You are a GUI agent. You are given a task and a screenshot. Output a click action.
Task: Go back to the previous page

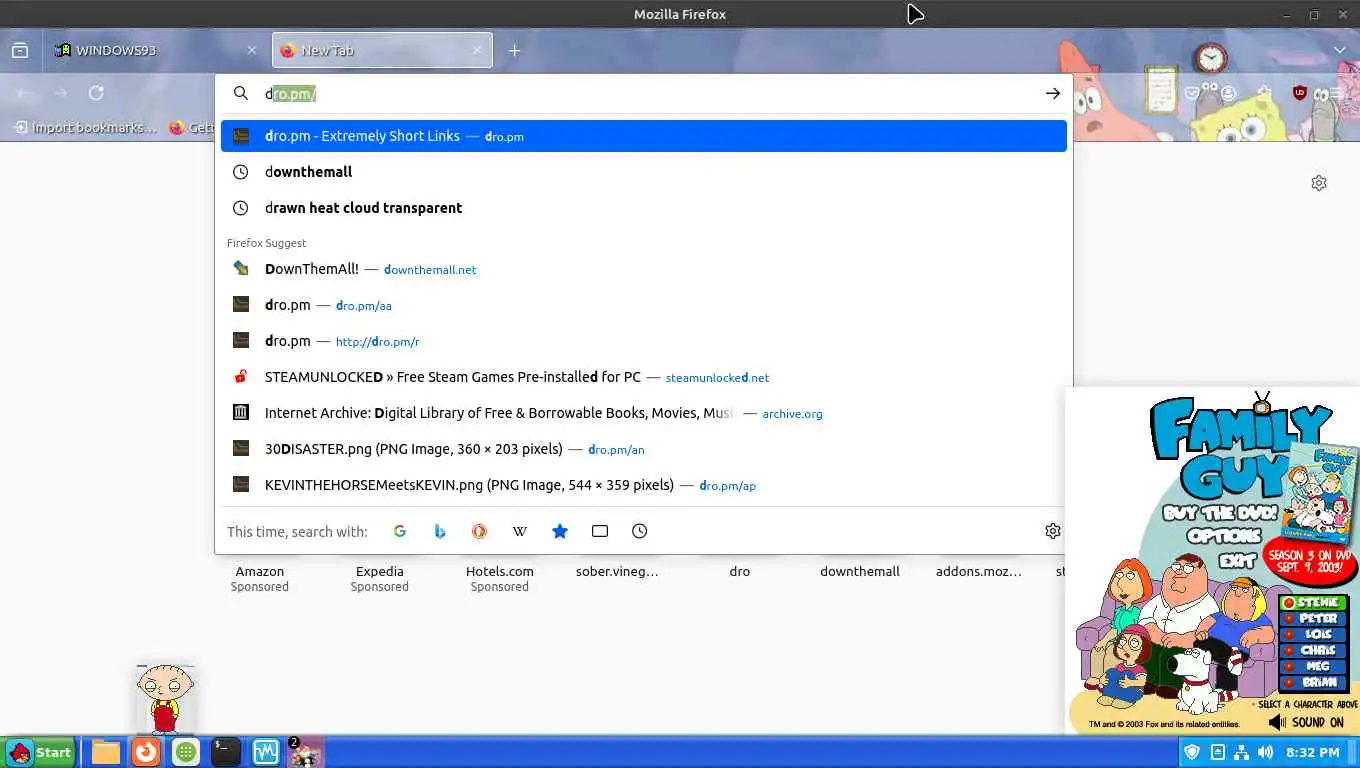(25, 93)
